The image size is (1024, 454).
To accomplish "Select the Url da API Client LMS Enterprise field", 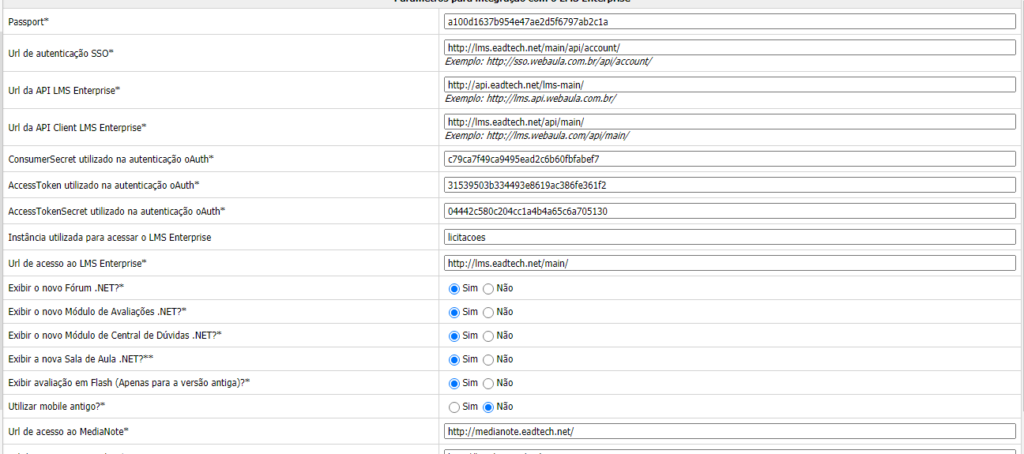I will [x=729, y=122].
